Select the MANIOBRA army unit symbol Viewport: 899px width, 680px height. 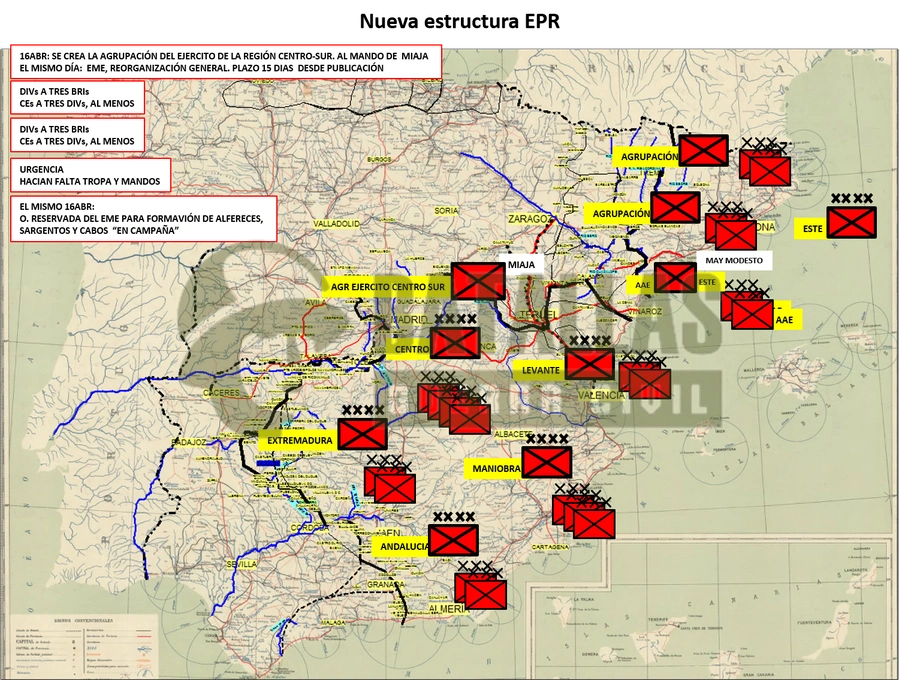pyautogui.click(x=547, y=462)
